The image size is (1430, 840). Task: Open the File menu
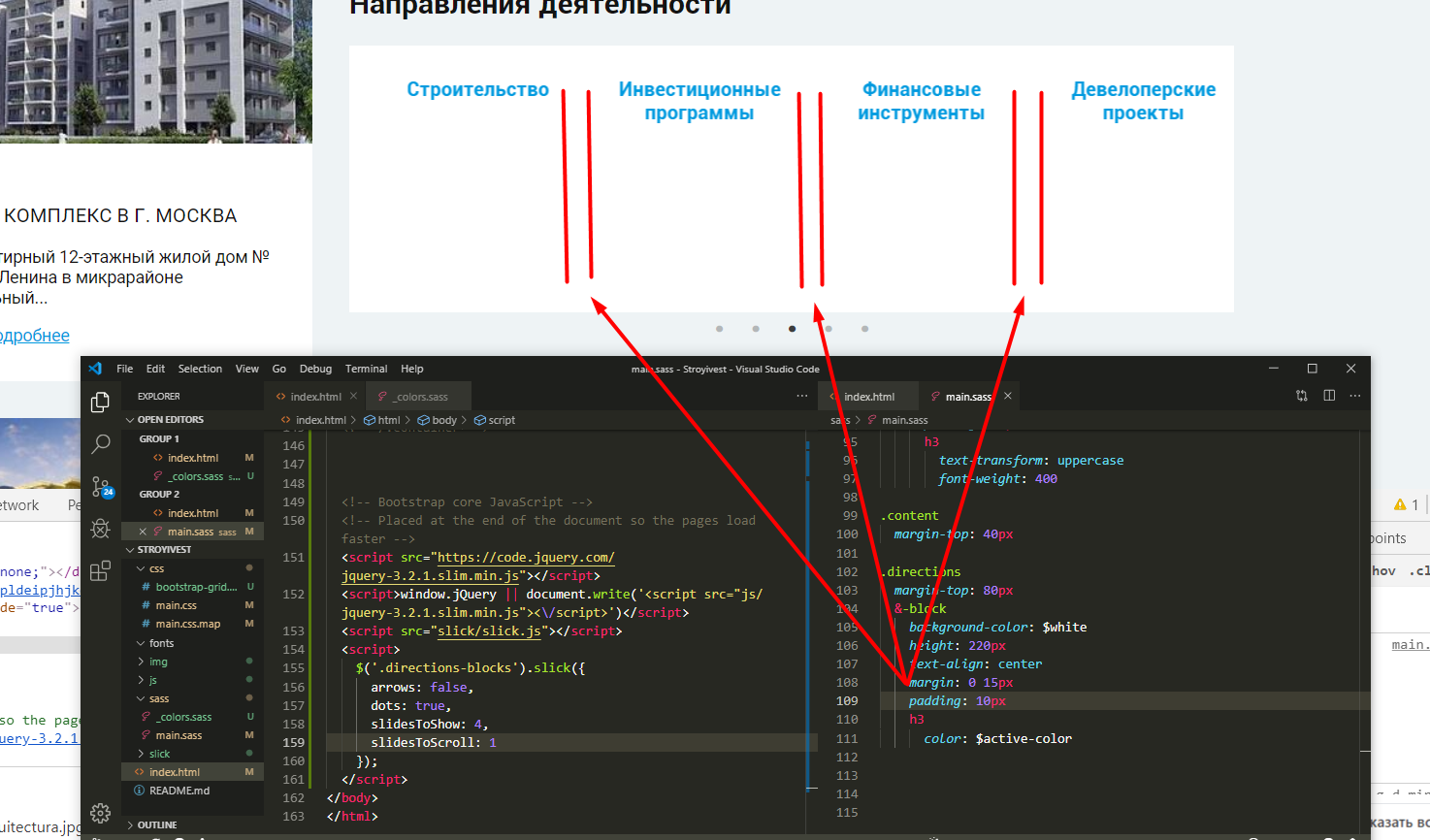click(125, 369)
